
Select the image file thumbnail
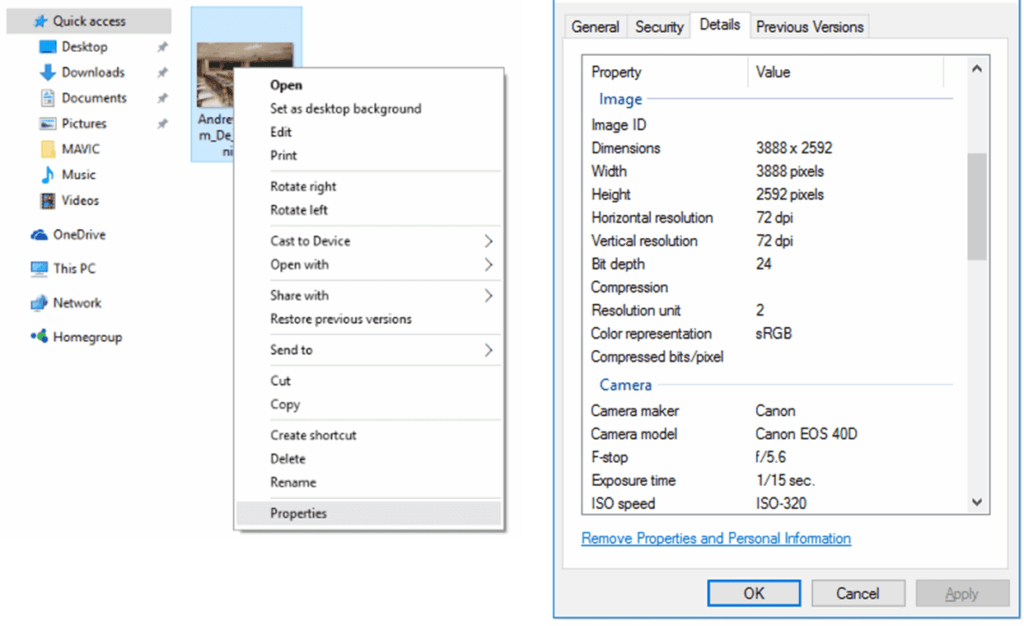click(x=245, y=75)
